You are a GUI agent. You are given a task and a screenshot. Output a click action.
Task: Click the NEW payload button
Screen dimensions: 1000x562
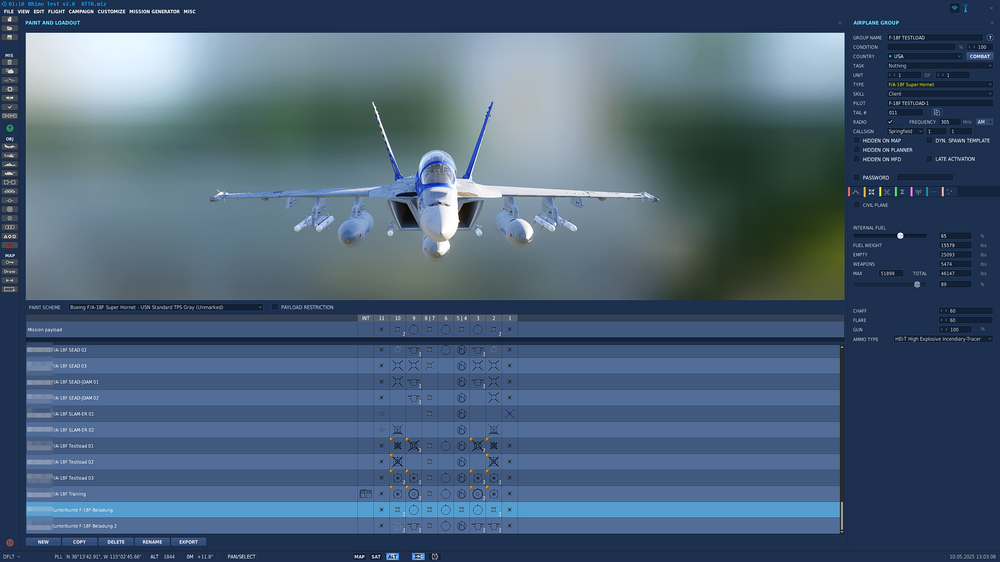point(43,542)
